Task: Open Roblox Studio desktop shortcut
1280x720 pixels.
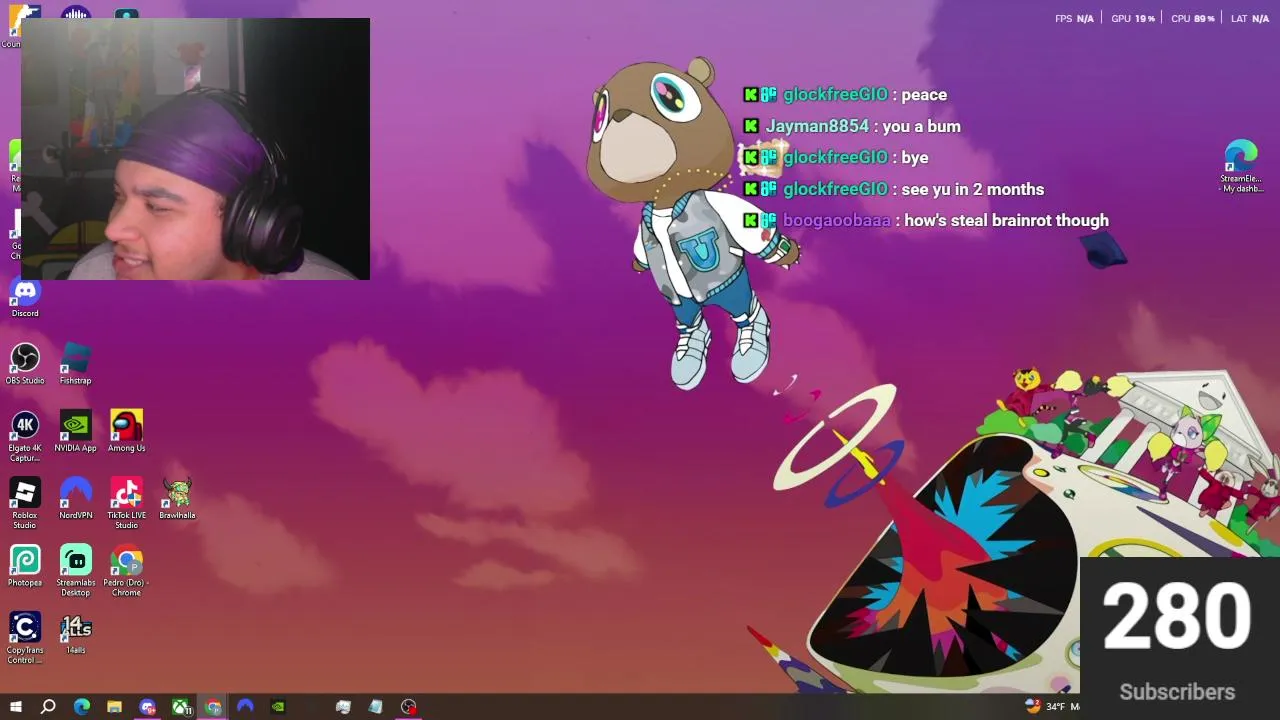Action: coord(25,504)
